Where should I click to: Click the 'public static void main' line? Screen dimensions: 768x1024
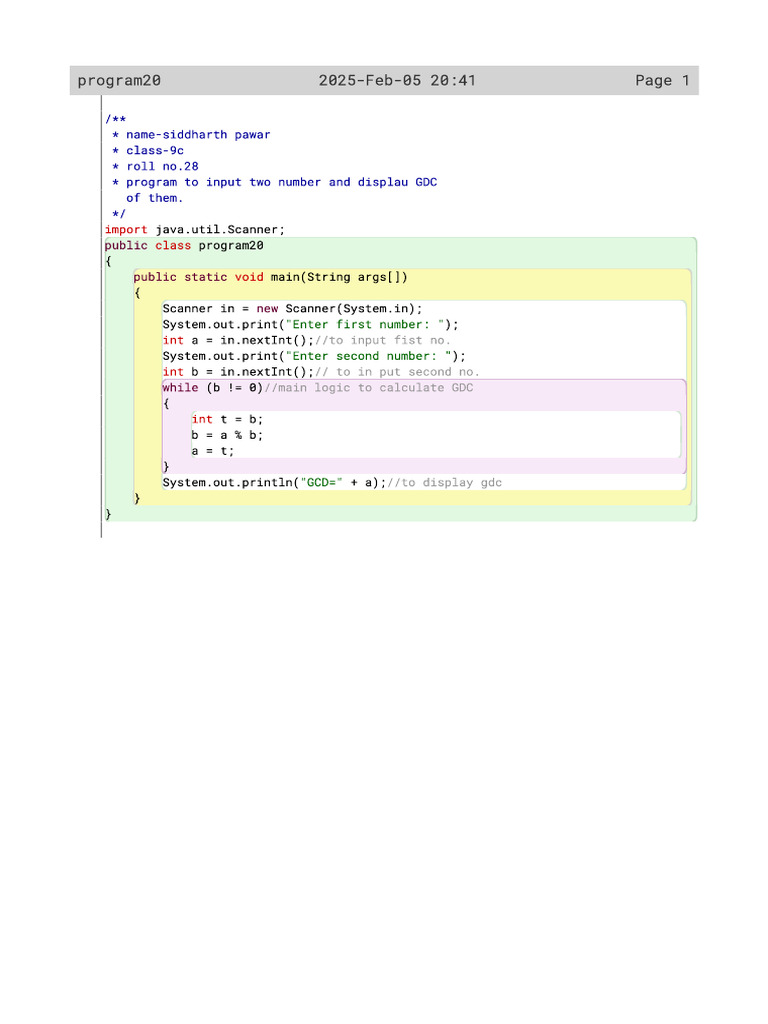pyautogui.click(x=270, y=277)
